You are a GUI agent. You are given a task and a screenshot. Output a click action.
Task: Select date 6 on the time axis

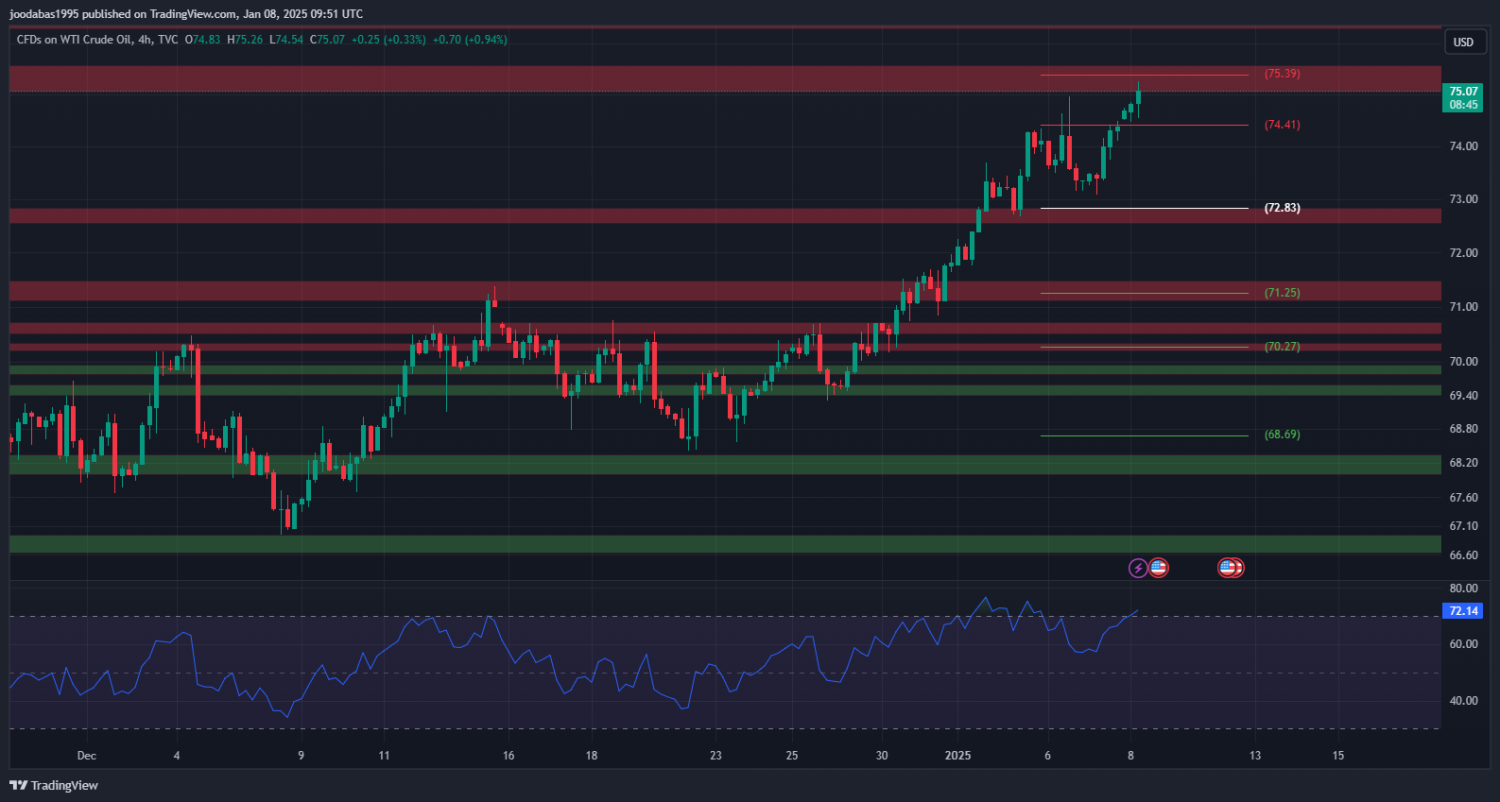[x=1047, y=756]
